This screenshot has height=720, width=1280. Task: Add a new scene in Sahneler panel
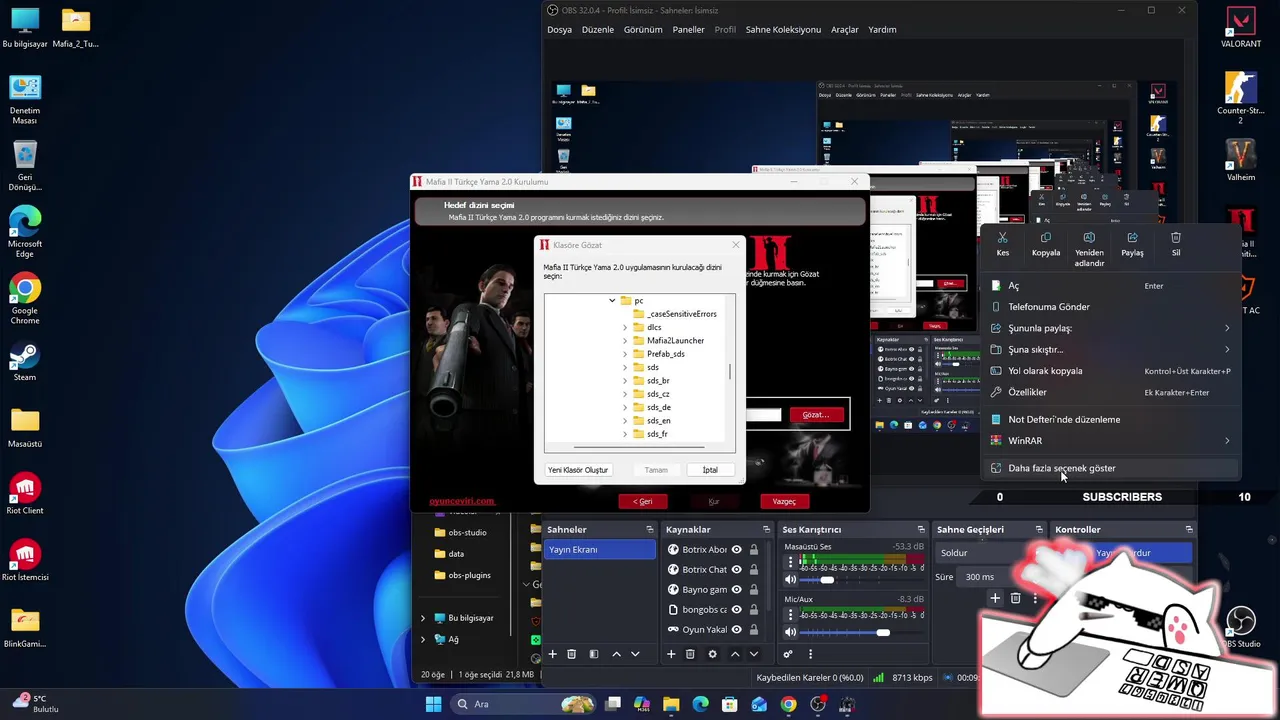552,654
